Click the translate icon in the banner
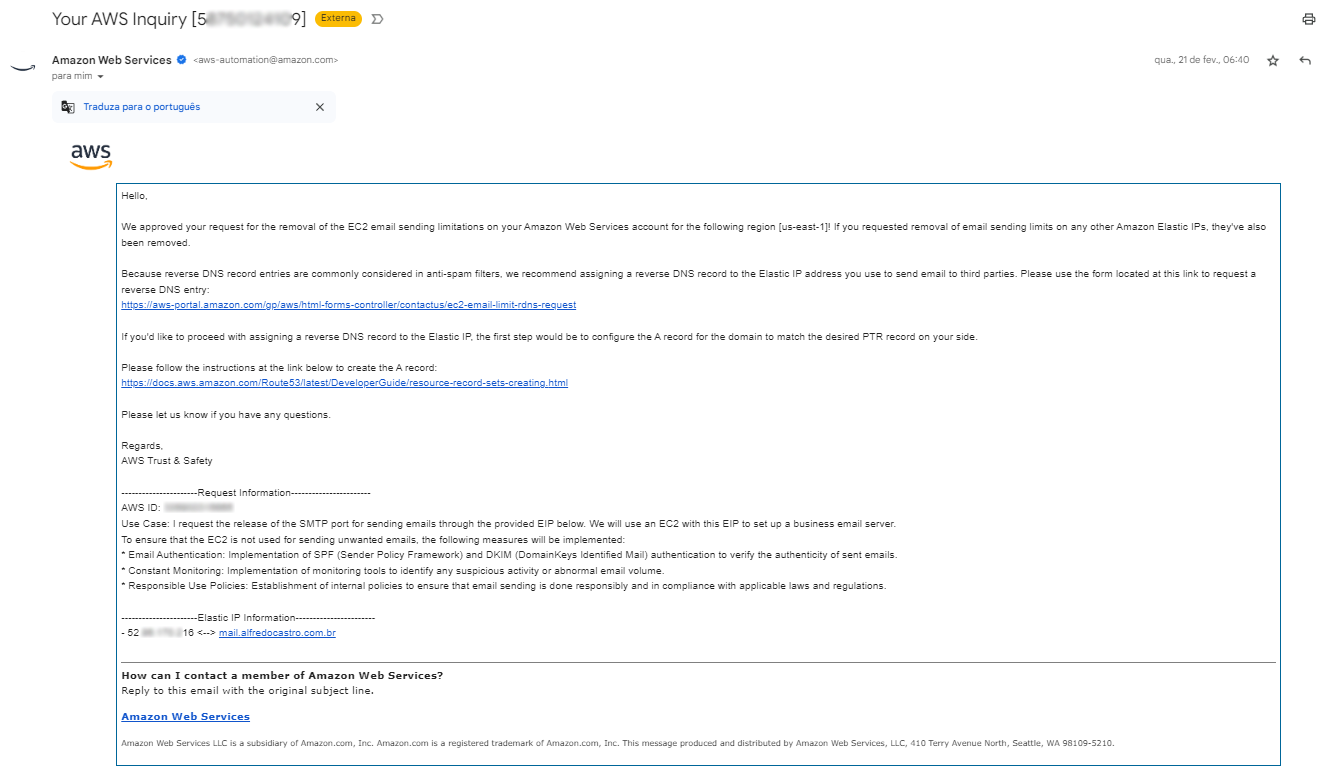 (x=67, y=107)
